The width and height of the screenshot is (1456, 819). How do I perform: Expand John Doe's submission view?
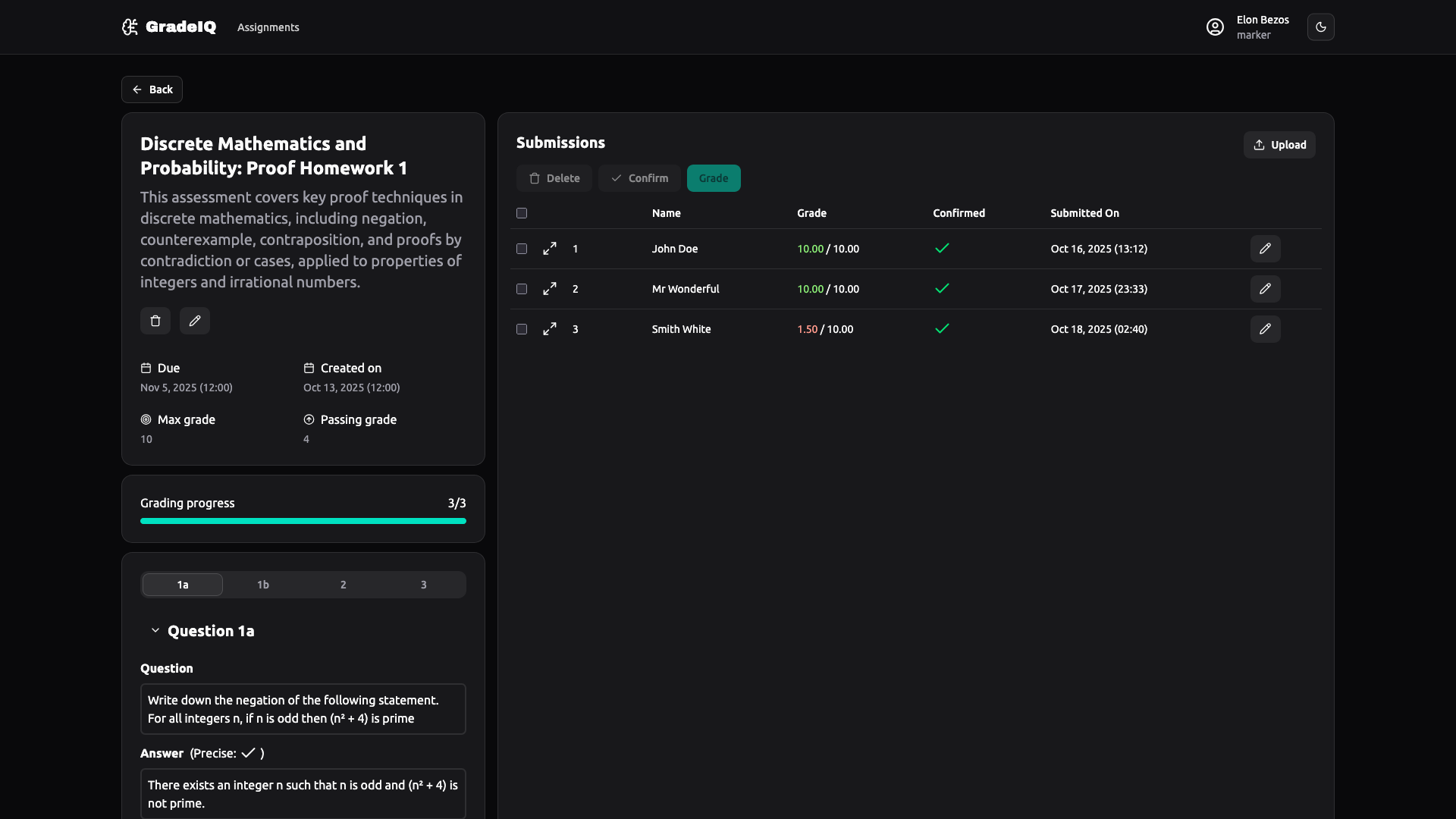[x=550, y=249]
